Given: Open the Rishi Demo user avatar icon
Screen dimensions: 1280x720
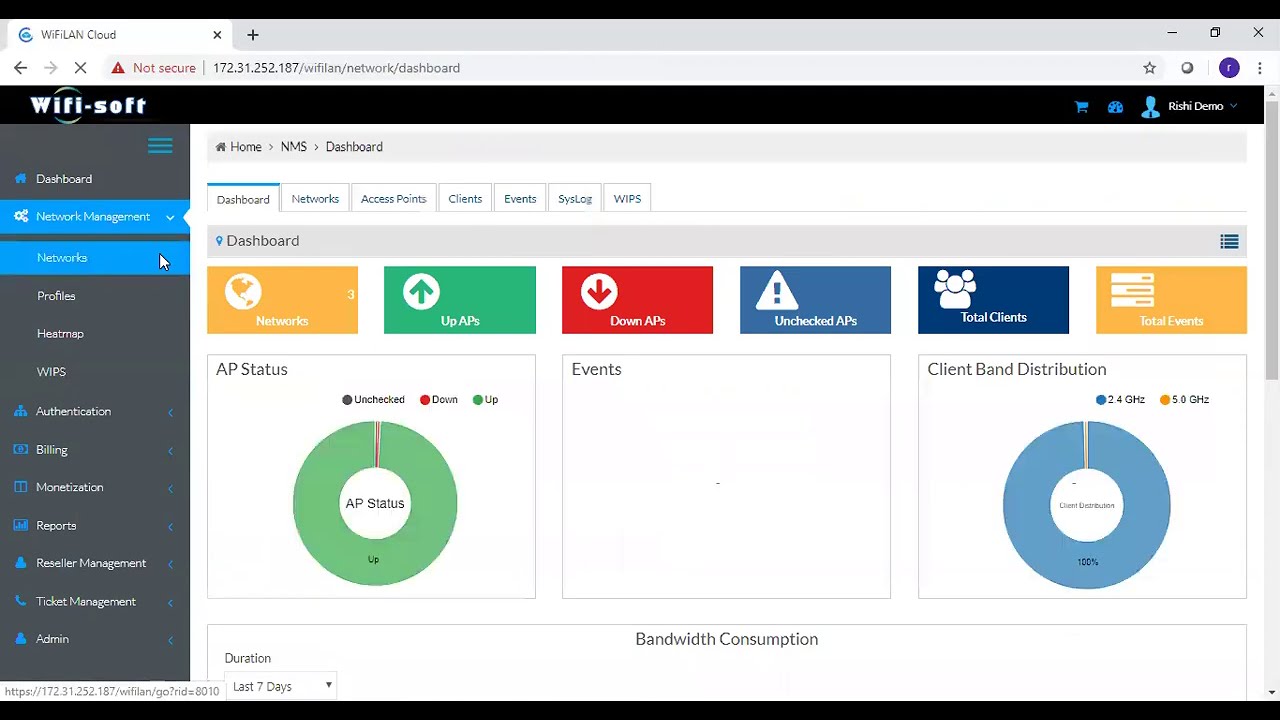Looking at the screenshot, I should pos(1150,107).
